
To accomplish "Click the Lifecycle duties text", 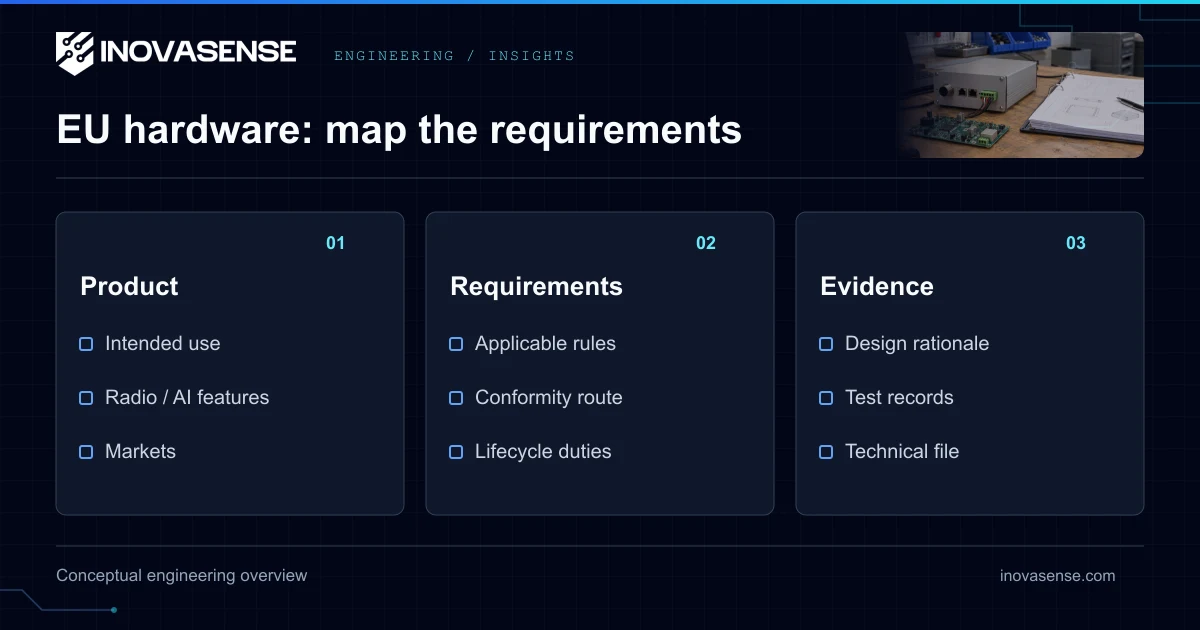I will [543, 452].
